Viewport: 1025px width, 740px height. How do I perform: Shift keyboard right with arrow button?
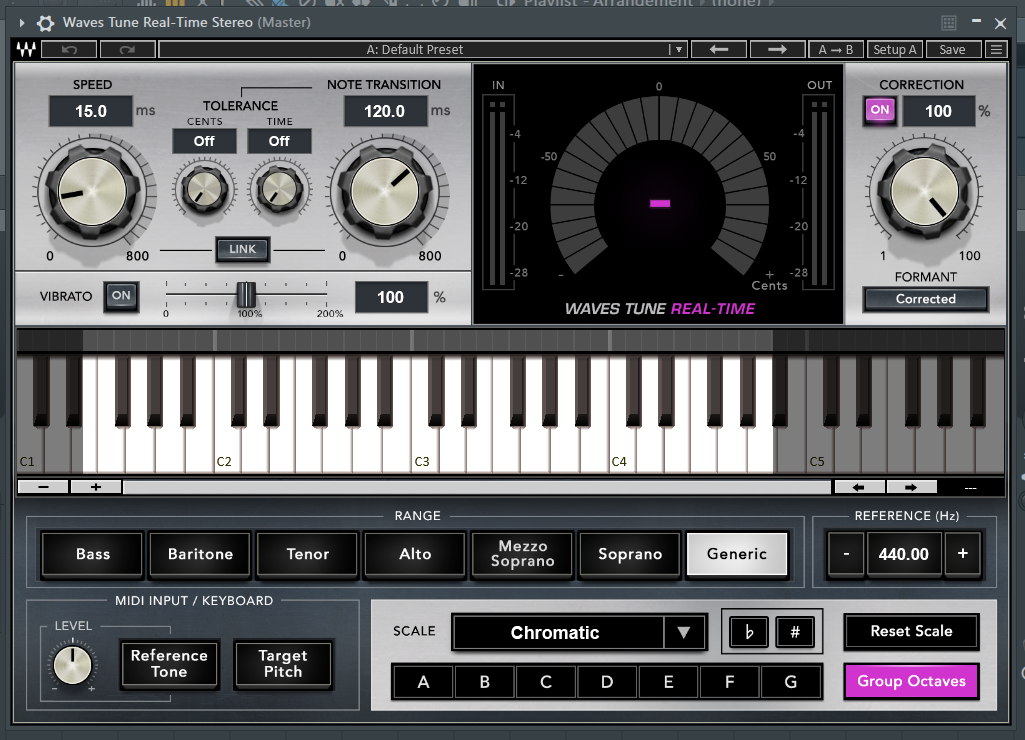[911, 487]
